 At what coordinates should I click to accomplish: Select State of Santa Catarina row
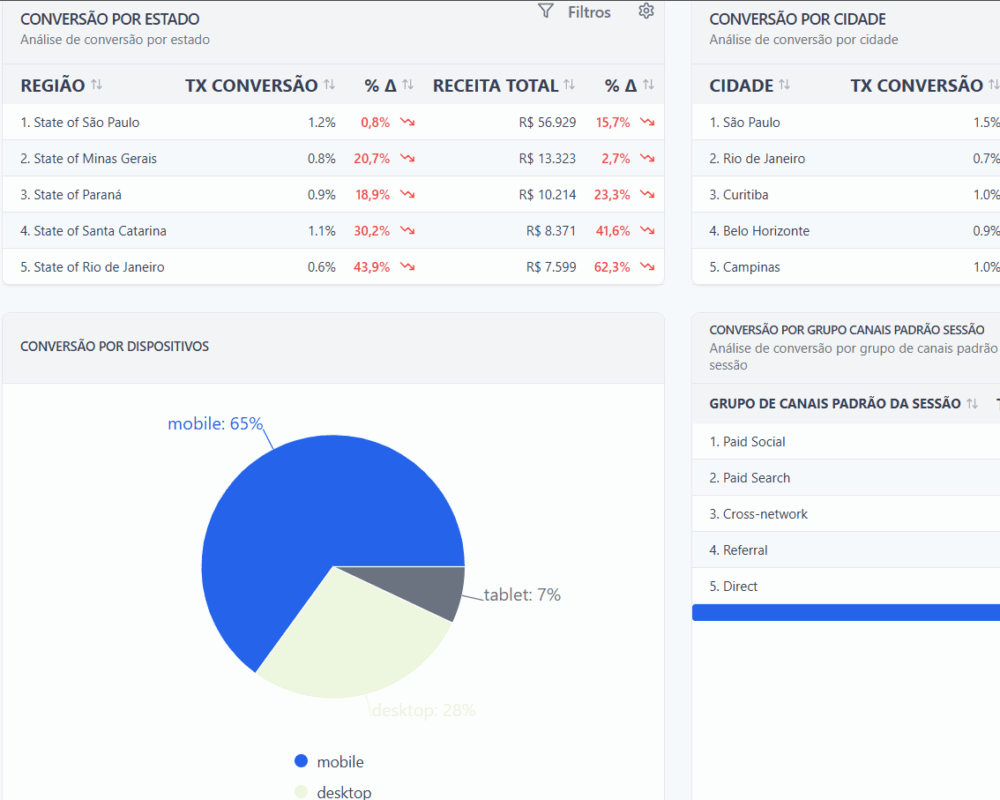333,230
